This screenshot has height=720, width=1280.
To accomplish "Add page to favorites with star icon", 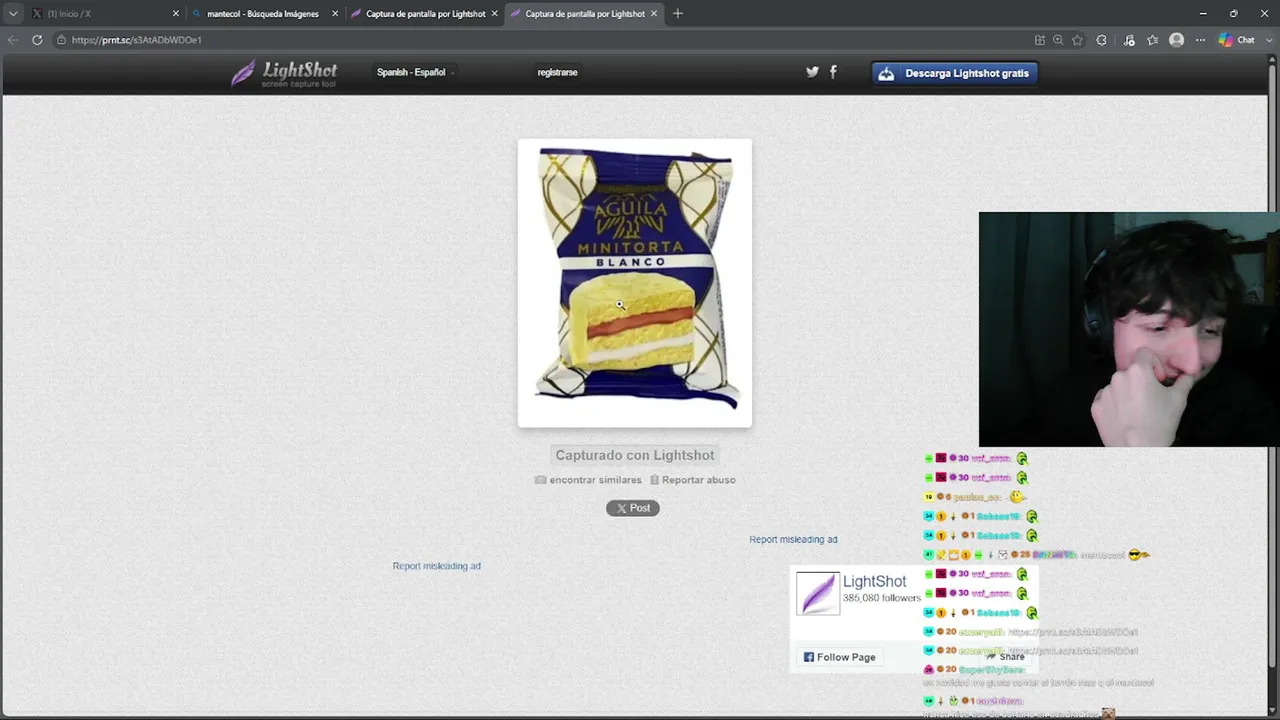I will pos(1077,40).
